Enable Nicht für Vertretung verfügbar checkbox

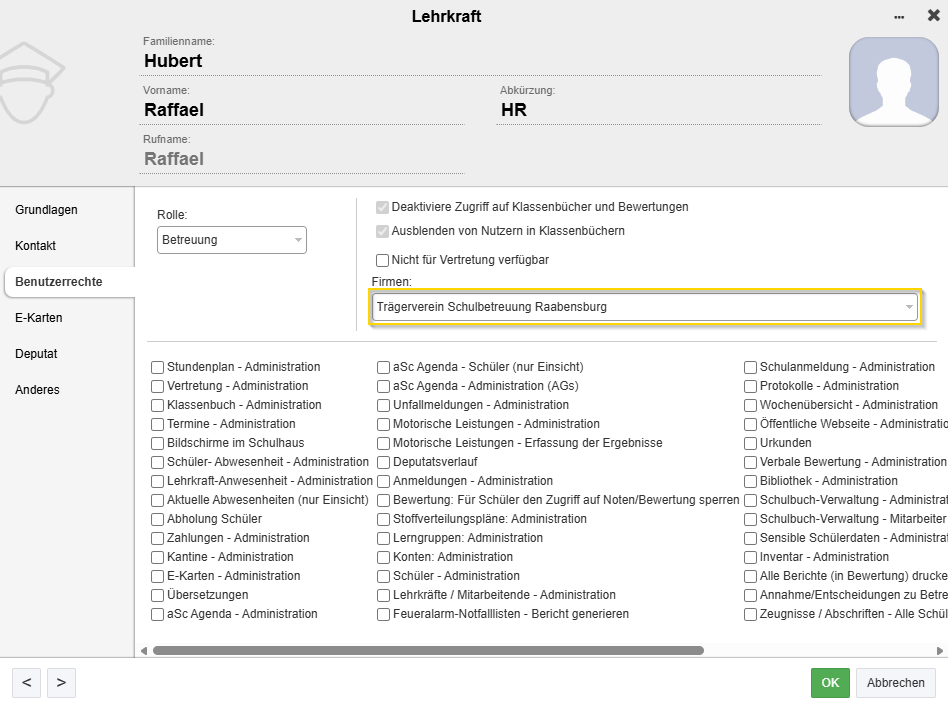[382, 260]
